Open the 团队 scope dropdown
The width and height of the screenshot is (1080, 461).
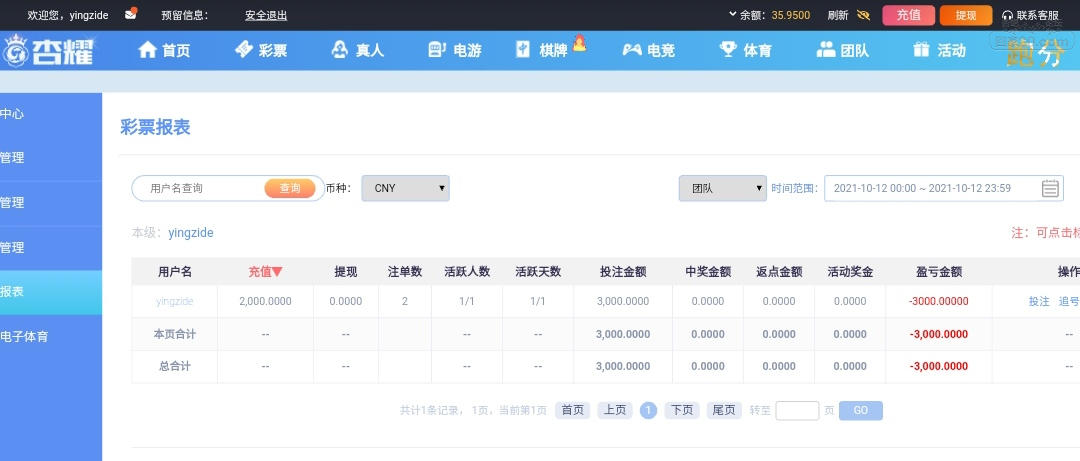[723, 188]
